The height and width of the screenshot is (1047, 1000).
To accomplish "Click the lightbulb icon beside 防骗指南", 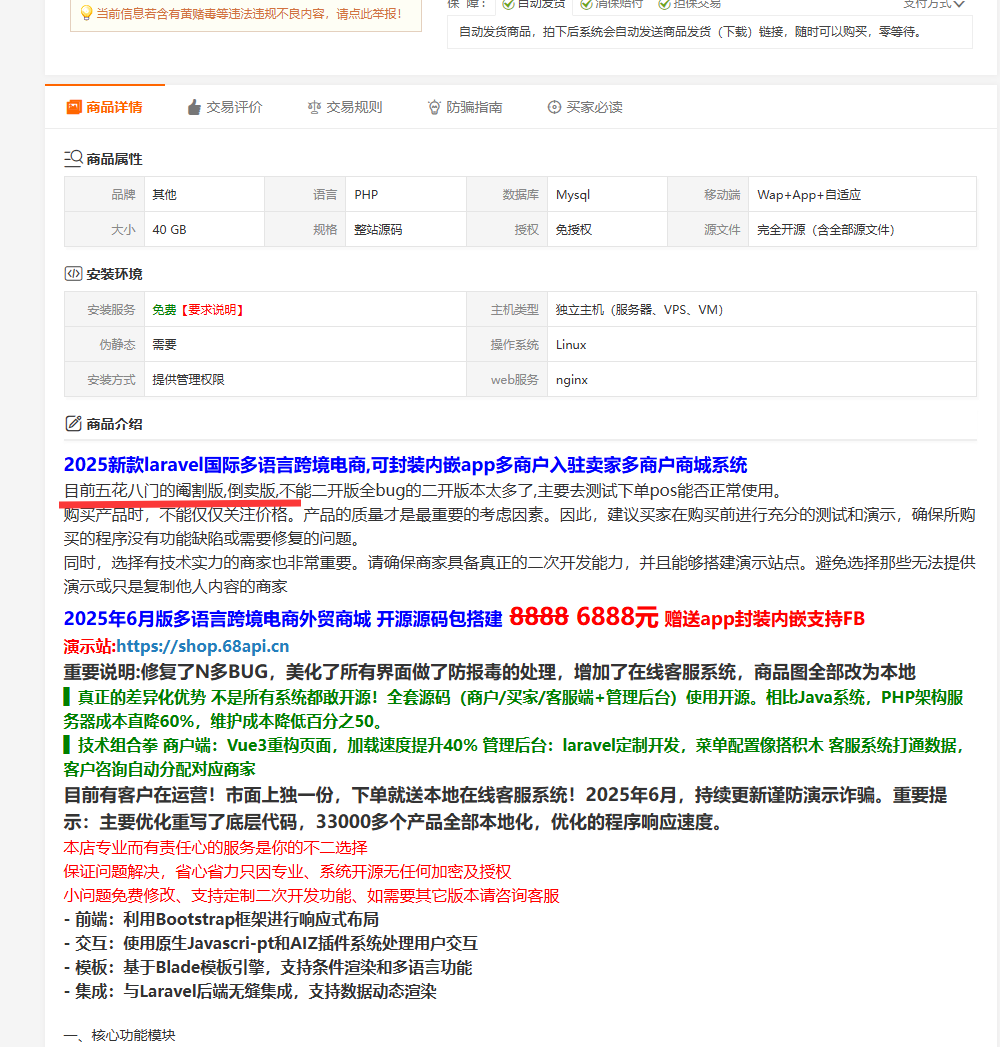I will 434,107.
